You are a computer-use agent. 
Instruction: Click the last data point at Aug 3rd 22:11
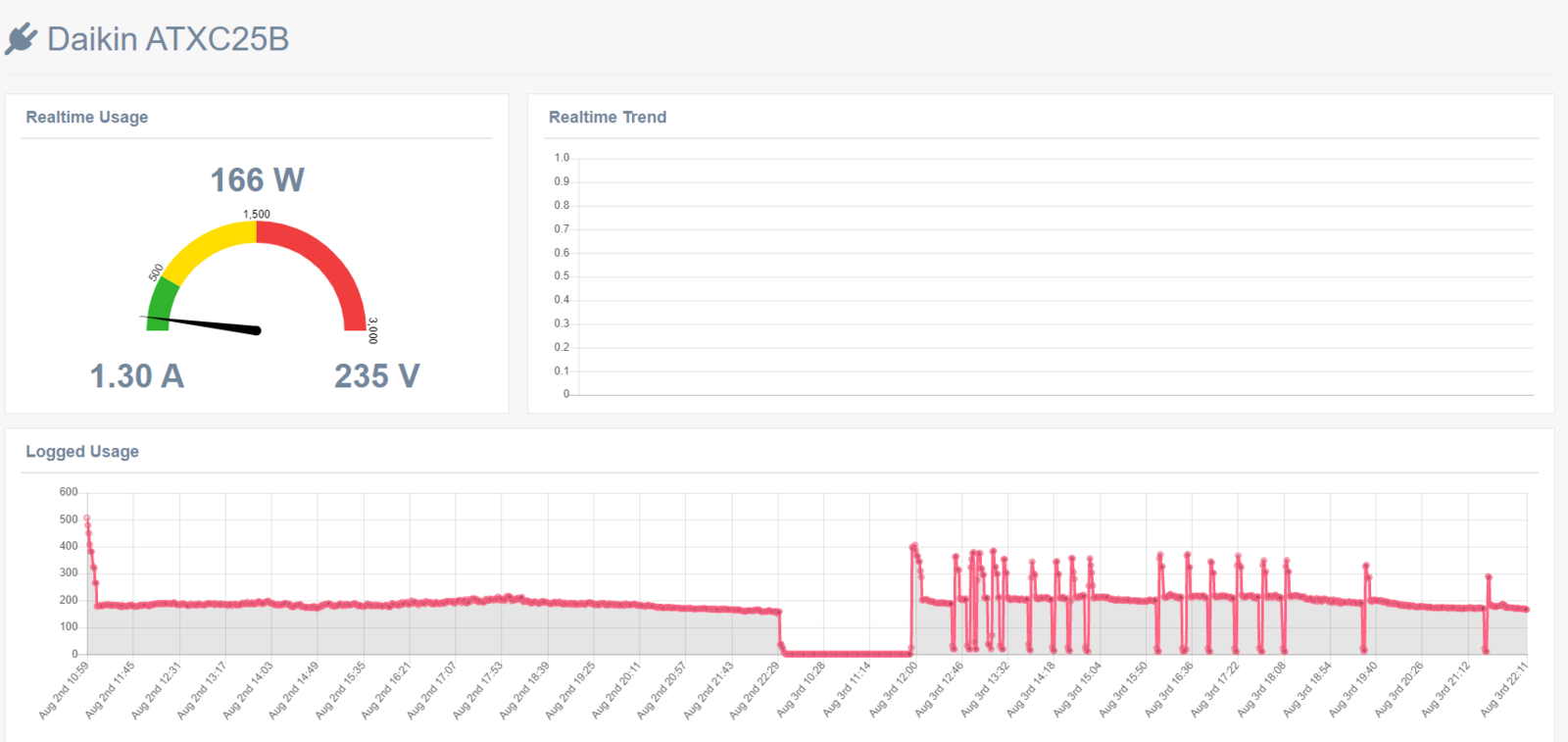(1527, 610)
